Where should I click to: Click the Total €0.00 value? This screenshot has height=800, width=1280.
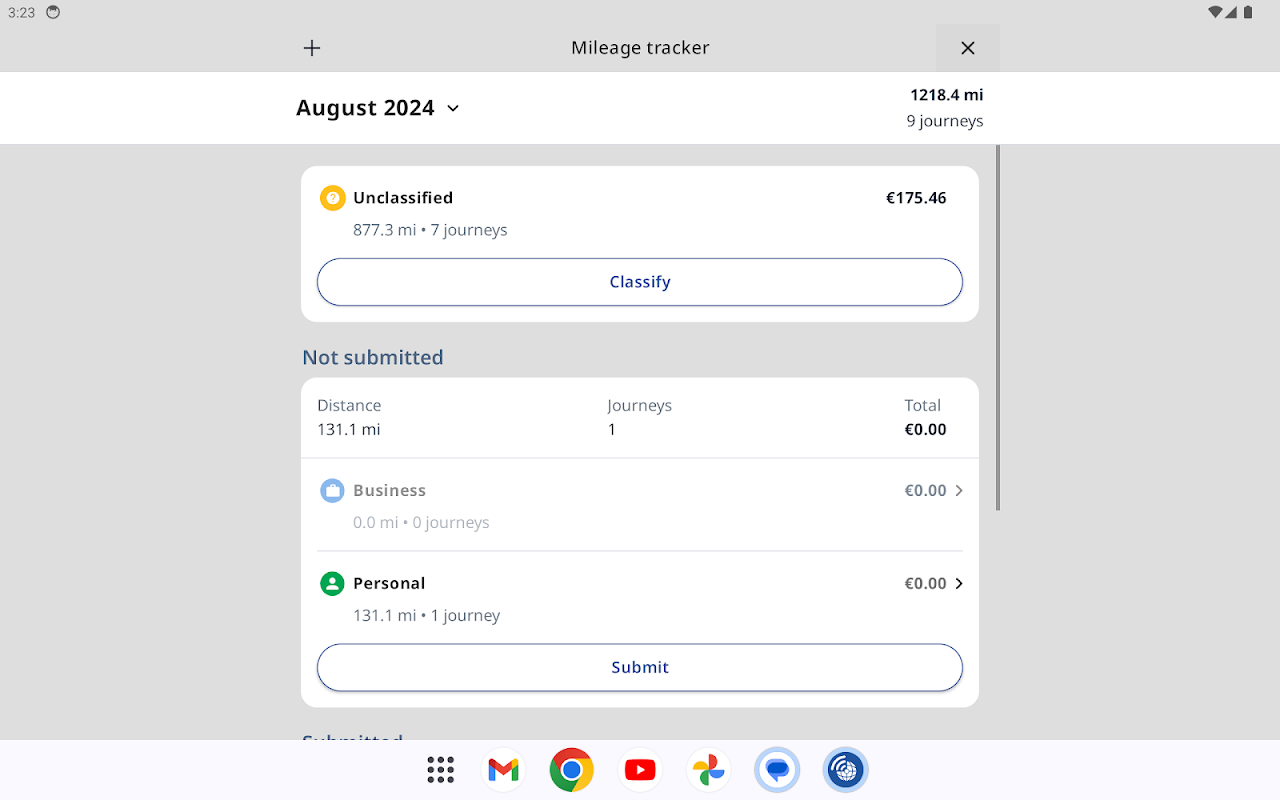click(x=925, y=430)
